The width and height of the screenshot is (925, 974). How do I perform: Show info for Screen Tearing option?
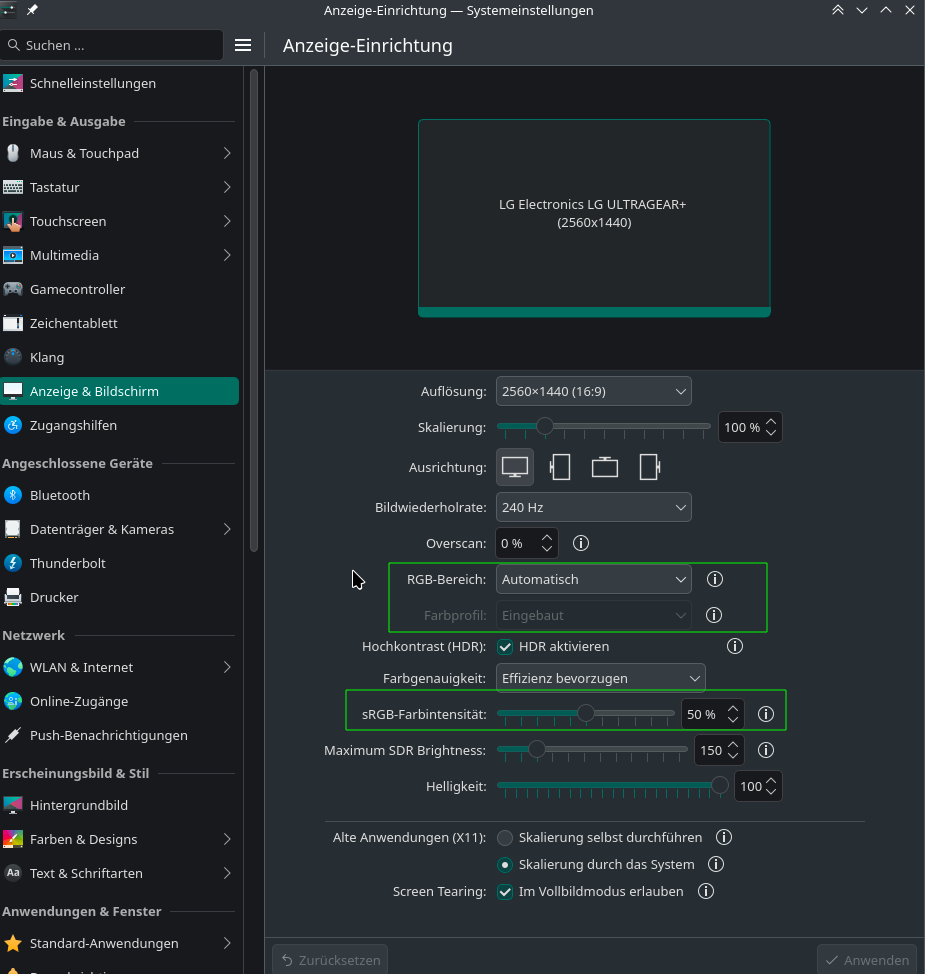click(706, 891)
